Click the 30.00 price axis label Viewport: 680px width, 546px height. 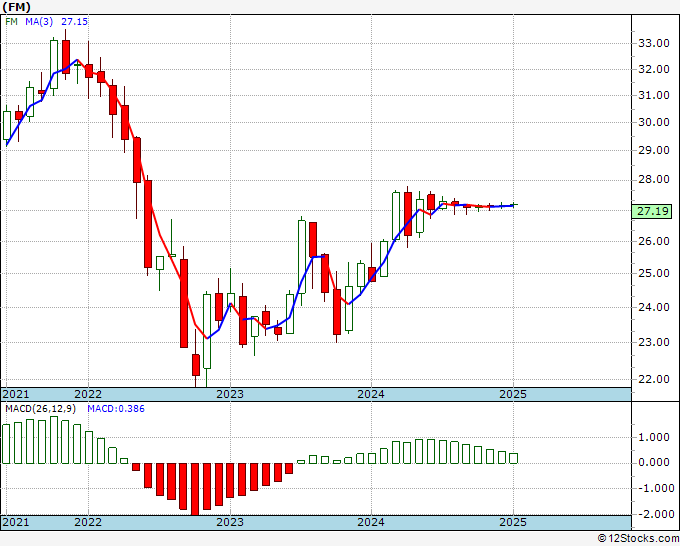coord(654,122)
